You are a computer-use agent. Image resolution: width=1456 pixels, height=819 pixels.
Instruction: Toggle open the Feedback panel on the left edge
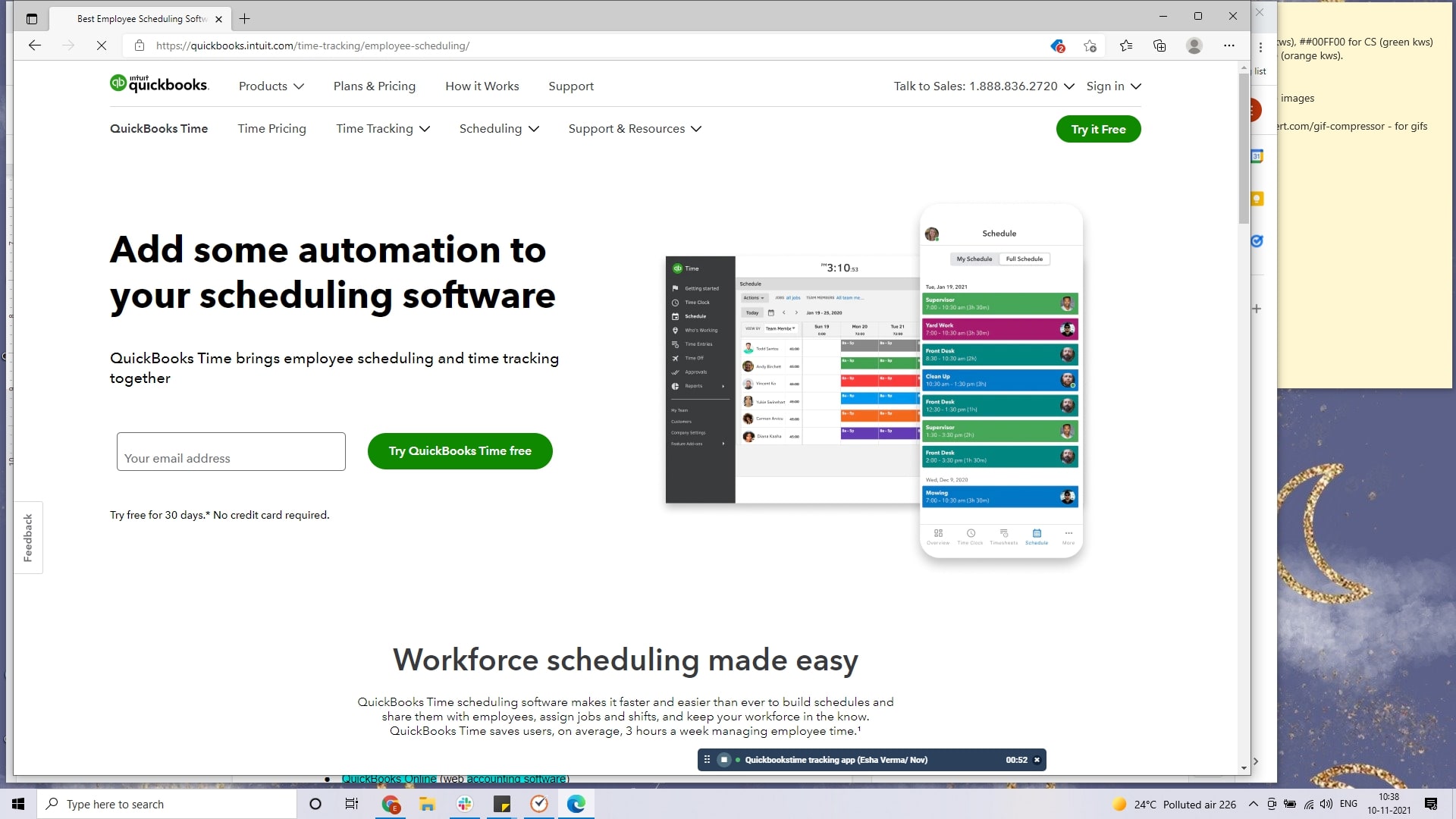[x=28, y=537]
